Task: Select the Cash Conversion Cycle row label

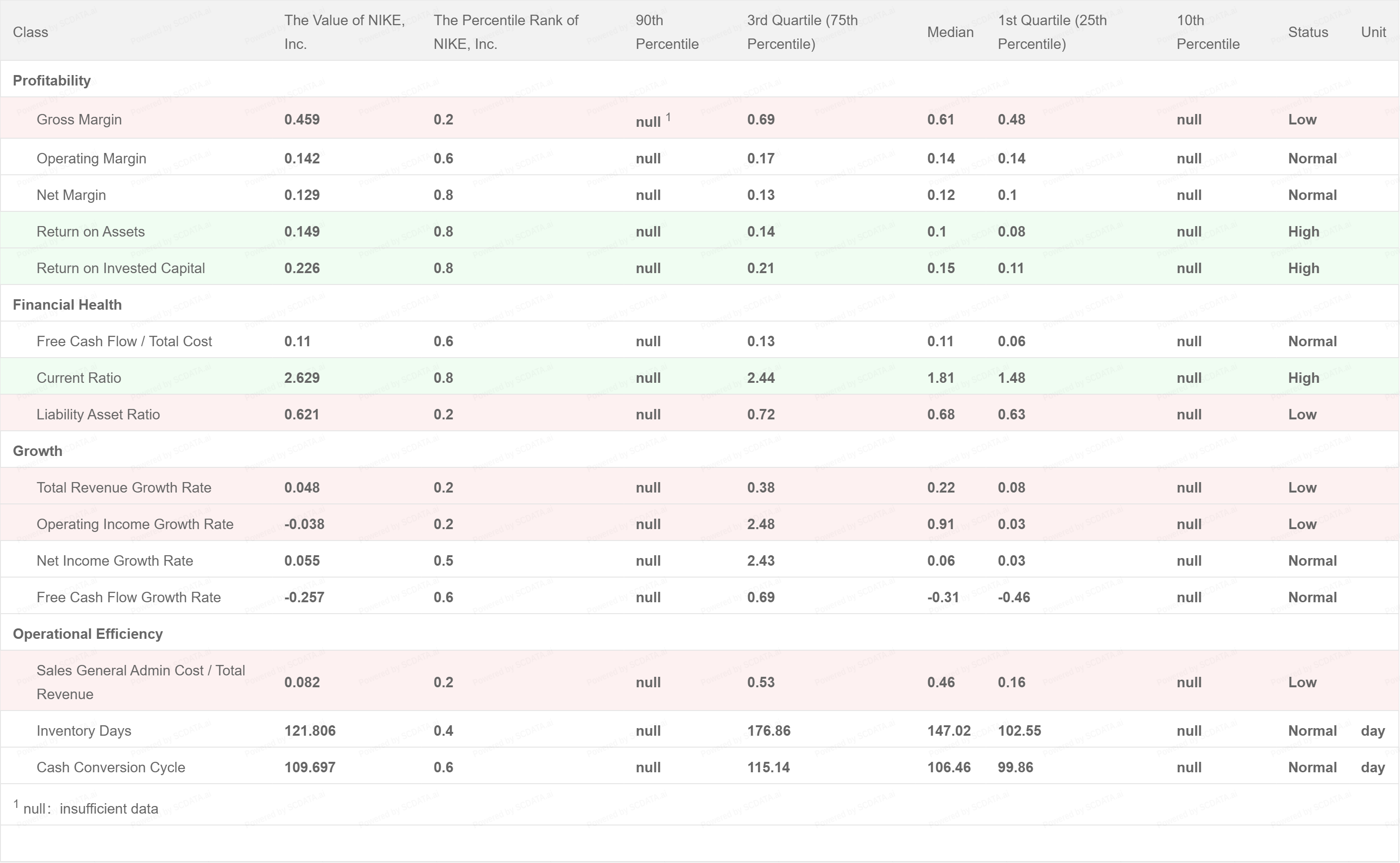Action: [111, 767]
